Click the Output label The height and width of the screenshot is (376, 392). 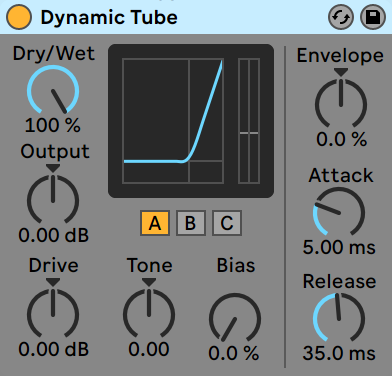click(55, 152)
